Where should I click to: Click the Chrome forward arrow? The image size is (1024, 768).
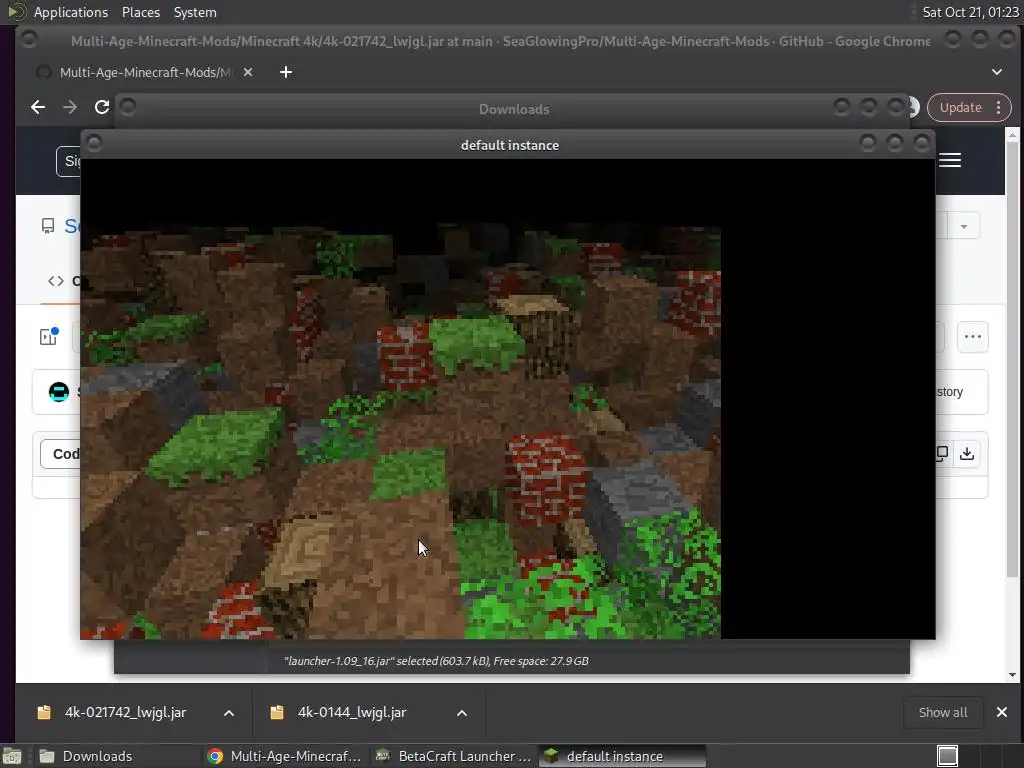70,107
